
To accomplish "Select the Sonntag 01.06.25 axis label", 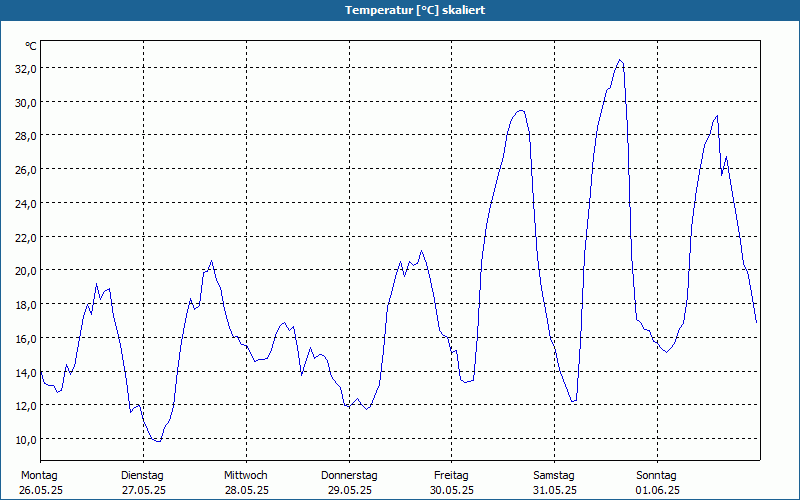I will click(x=657, y=483).
